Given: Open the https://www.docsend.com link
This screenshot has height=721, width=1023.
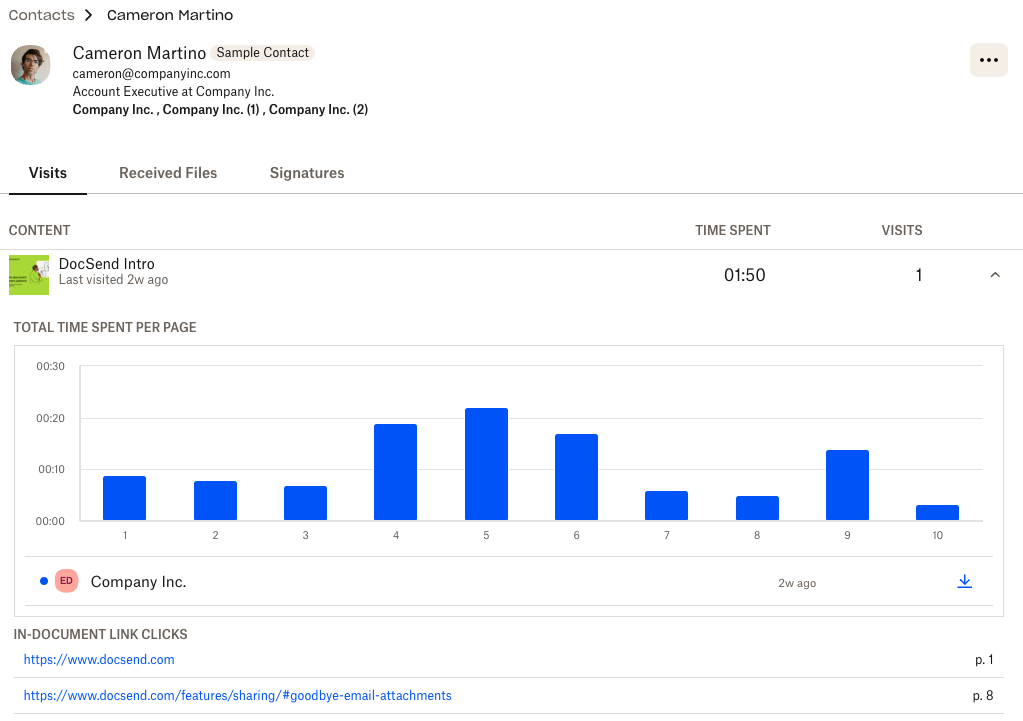Looking at the screenshot, I should [x=99, y=660].
